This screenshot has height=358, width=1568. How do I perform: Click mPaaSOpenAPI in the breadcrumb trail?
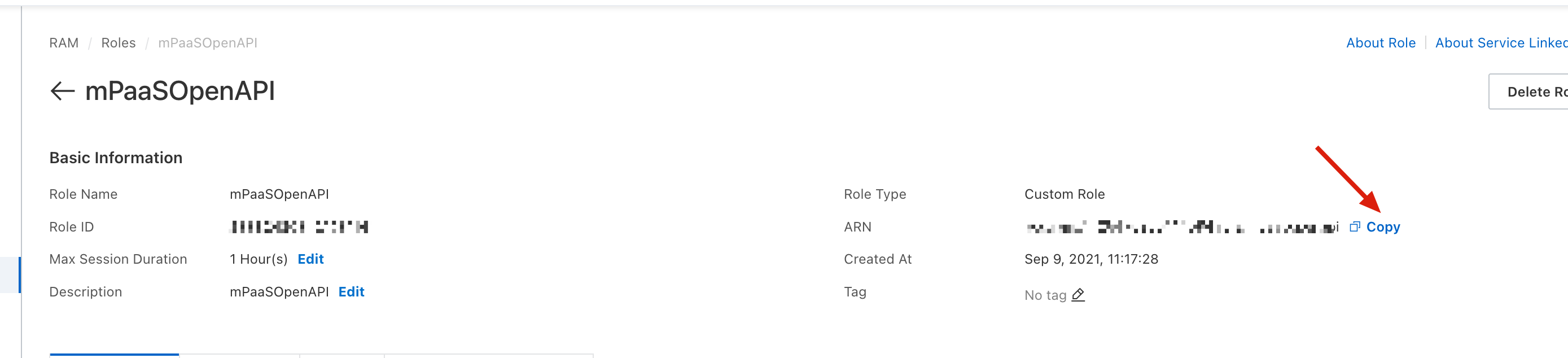[x=208, y=43]
